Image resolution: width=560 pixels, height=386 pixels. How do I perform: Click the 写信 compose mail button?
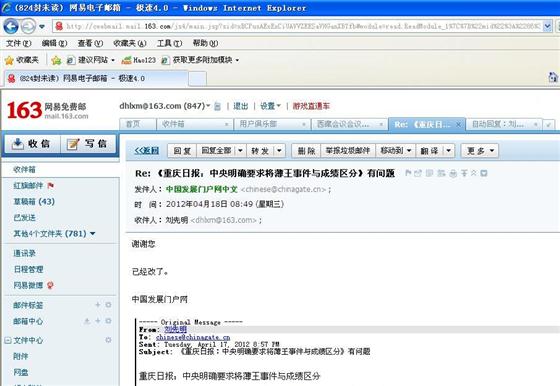pos(89,144)
